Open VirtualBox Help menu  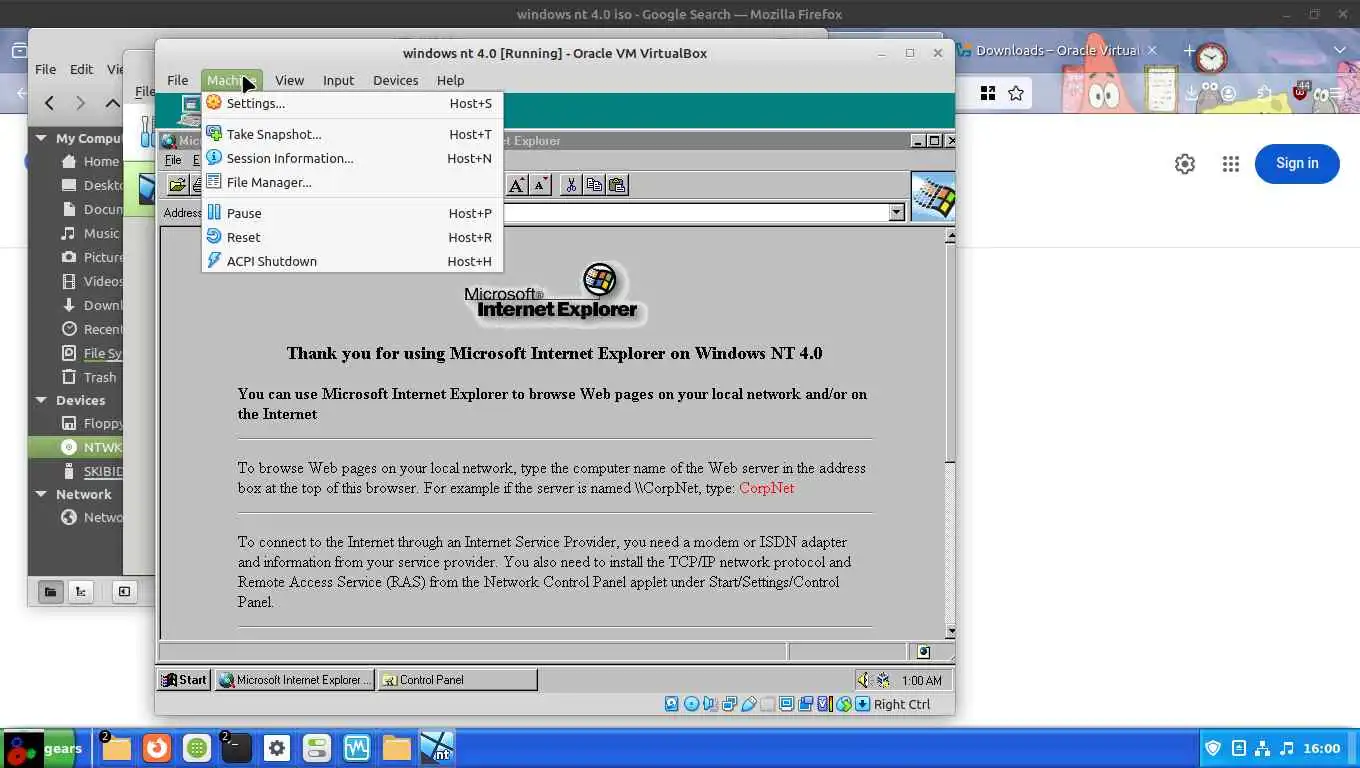pyautogui.click(x=450, y=80)
